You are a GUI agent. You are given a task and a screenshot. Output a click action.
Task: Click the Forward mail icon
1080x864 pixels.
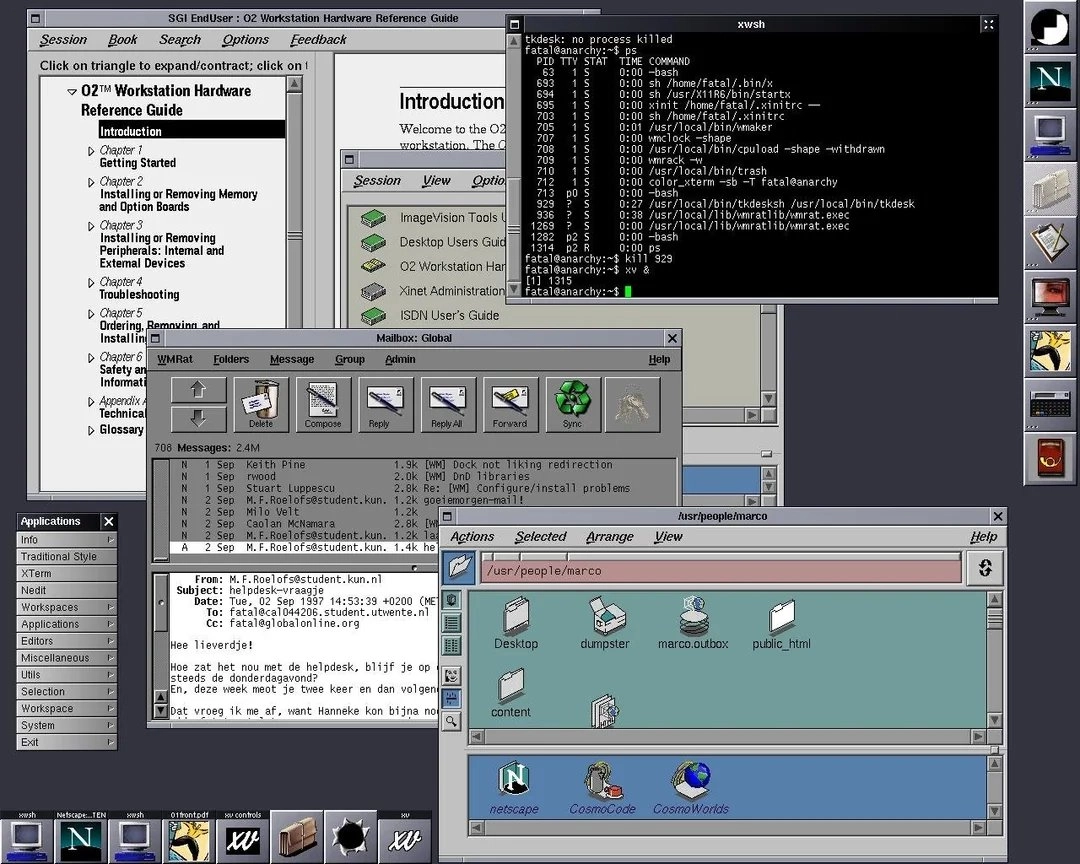pyautogui.click(x=509, y=403)
